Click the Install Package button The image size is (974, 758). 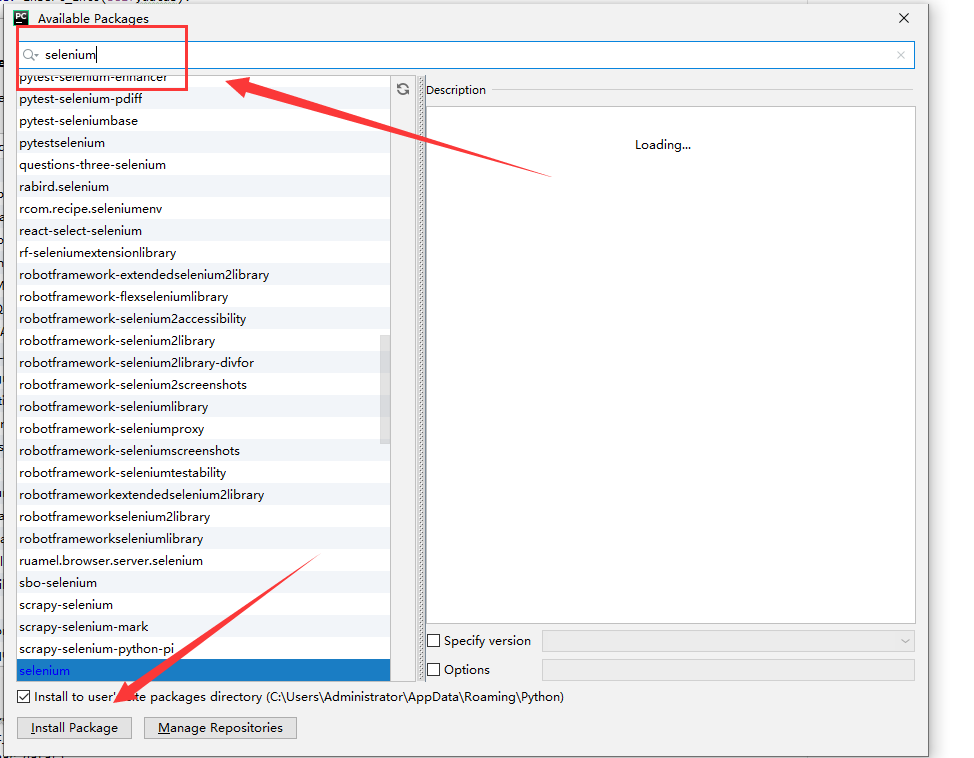point(74,728)
